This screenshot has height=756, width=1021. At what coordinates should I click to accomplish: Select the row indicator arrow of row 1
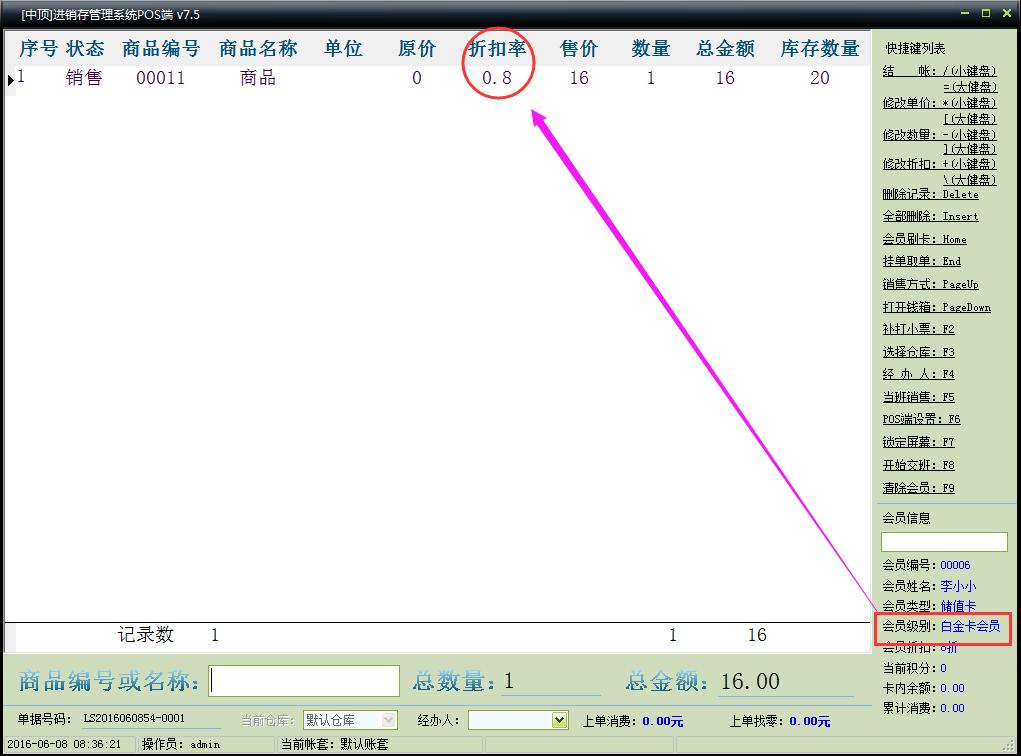click(x=10, y=80)
